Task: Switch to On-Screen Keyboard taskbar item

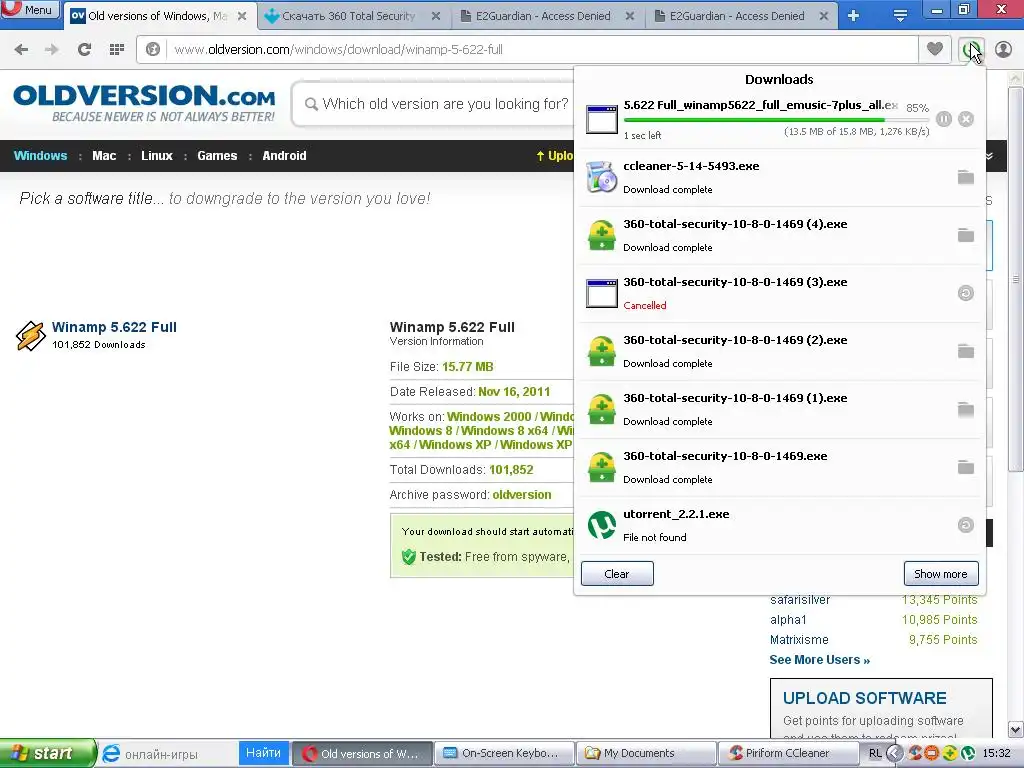Action: click(x=503, y=754)
